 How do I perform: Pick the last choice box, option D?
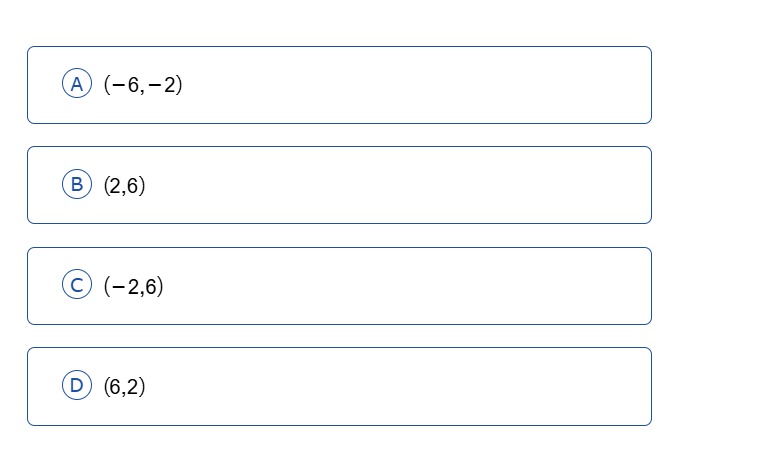pyautogui.click(x=339, y=387)
